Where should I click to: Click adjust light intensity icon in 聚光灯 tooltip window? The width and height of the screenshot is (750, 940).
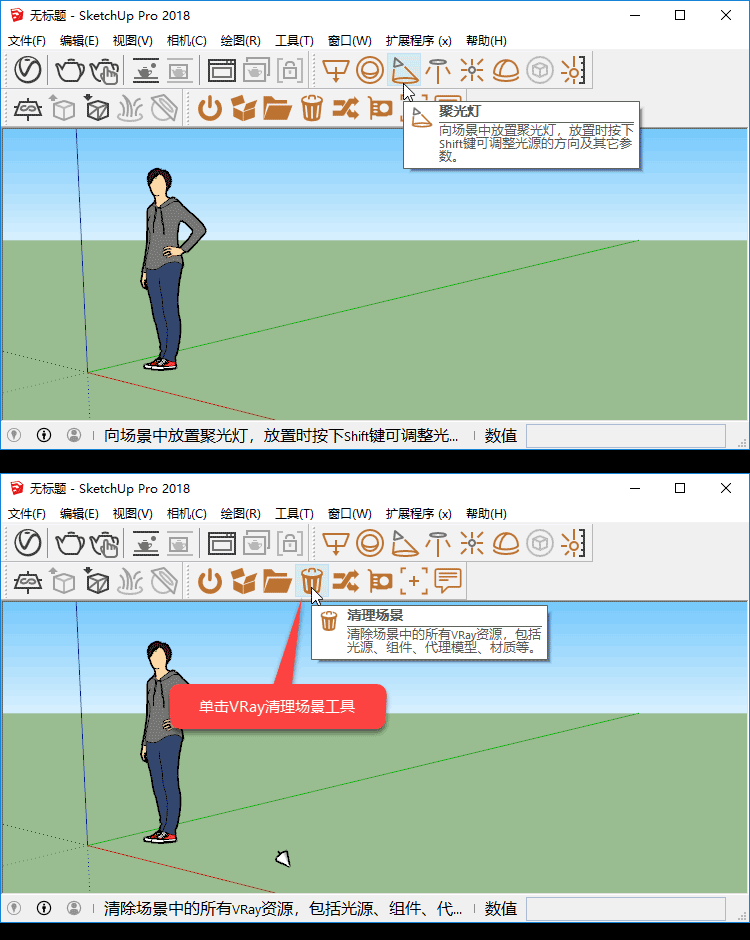coord(573,70)
